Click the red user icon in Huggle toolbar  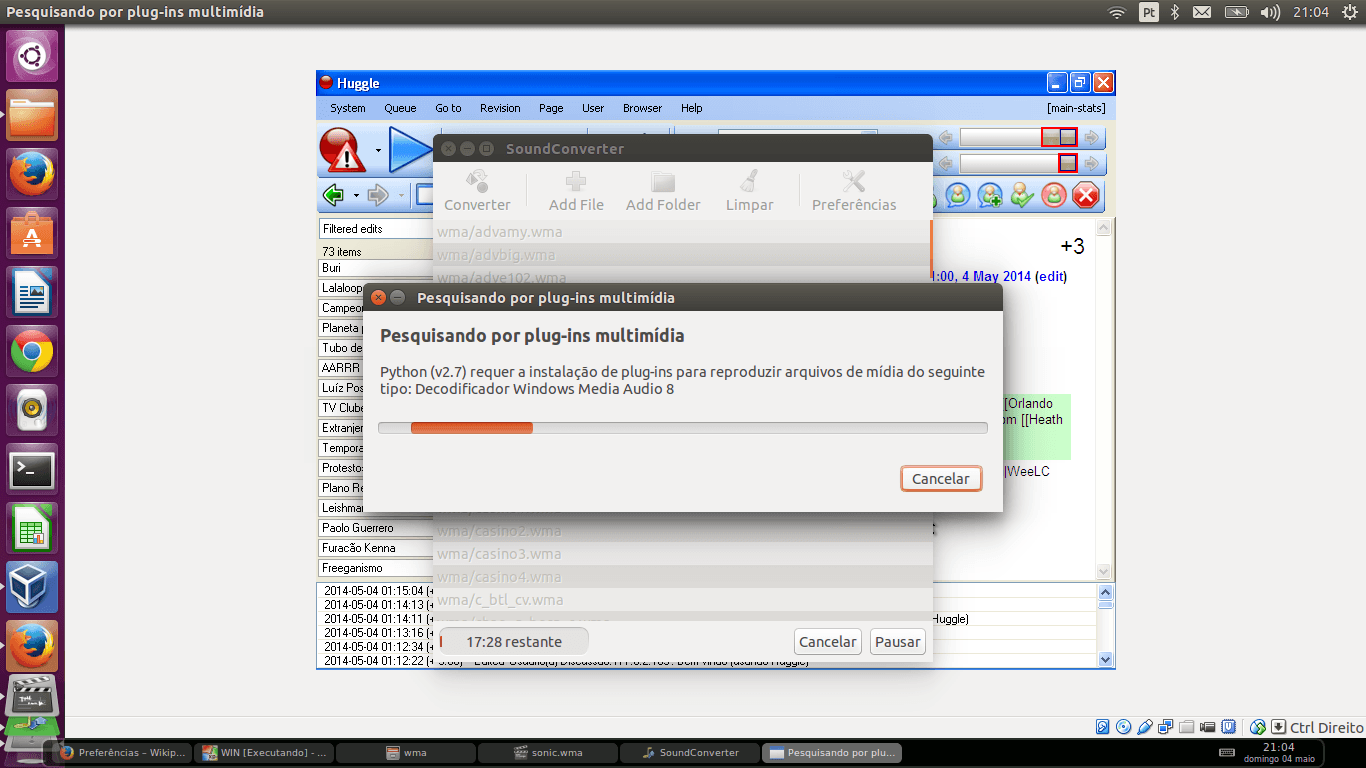1054,195
